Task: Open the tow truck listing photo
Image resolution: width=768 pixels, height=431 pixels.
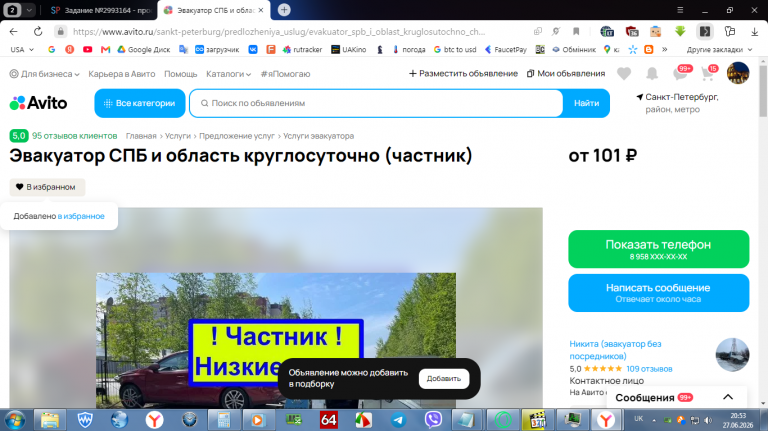Action: point(276,340)
